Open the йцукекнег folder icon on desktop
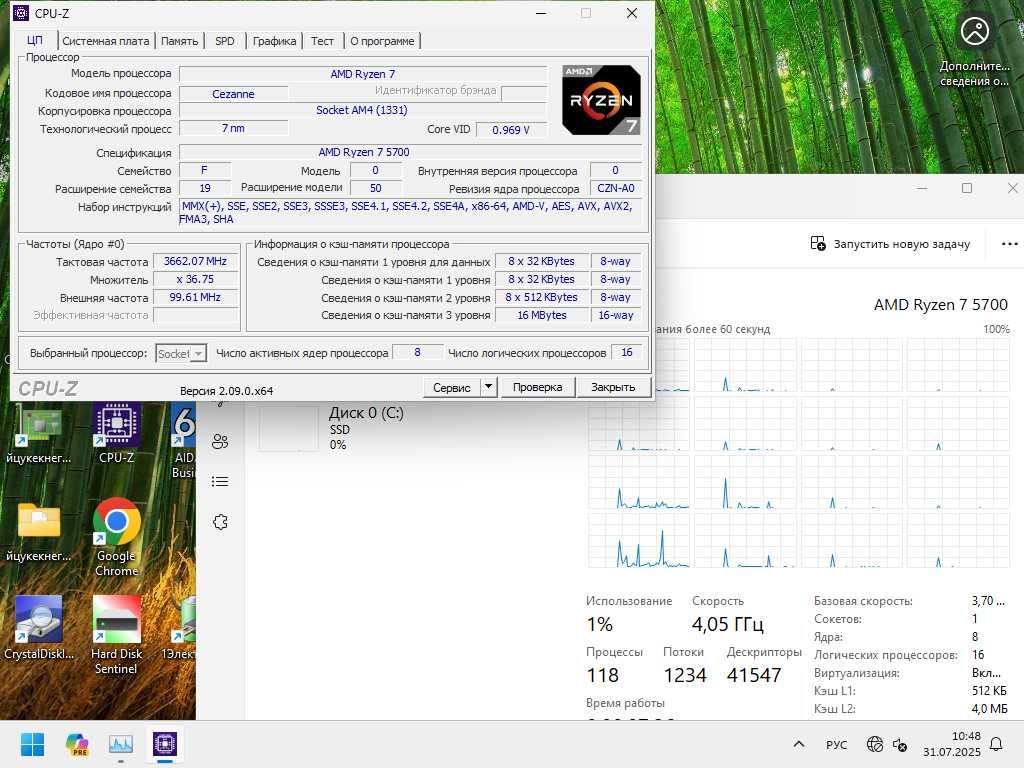 pos(39,532)
